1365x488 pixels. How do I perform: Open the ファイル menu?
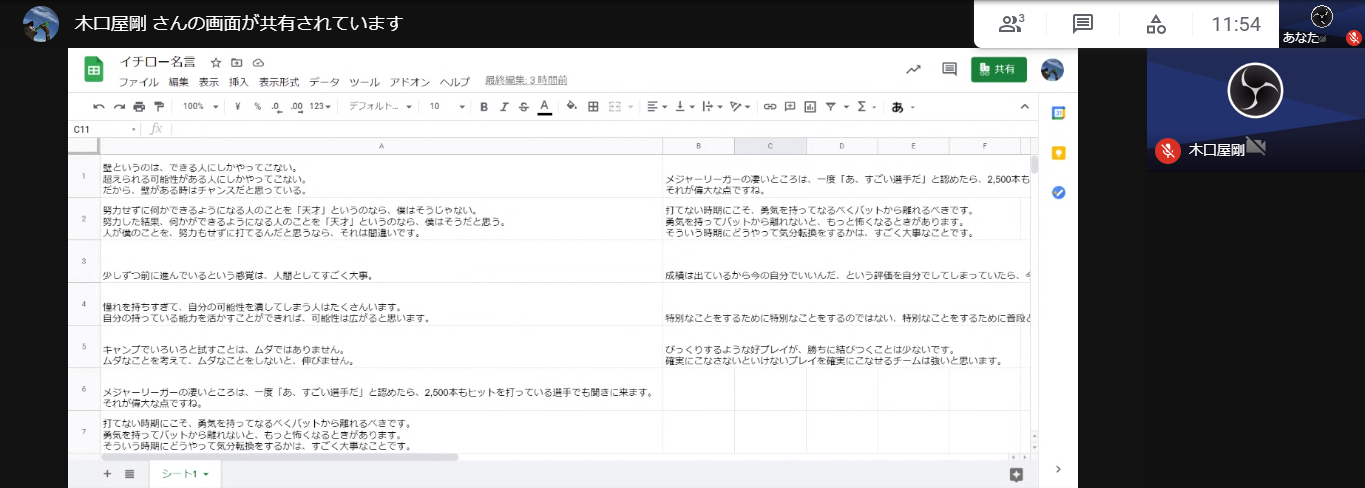138,82
